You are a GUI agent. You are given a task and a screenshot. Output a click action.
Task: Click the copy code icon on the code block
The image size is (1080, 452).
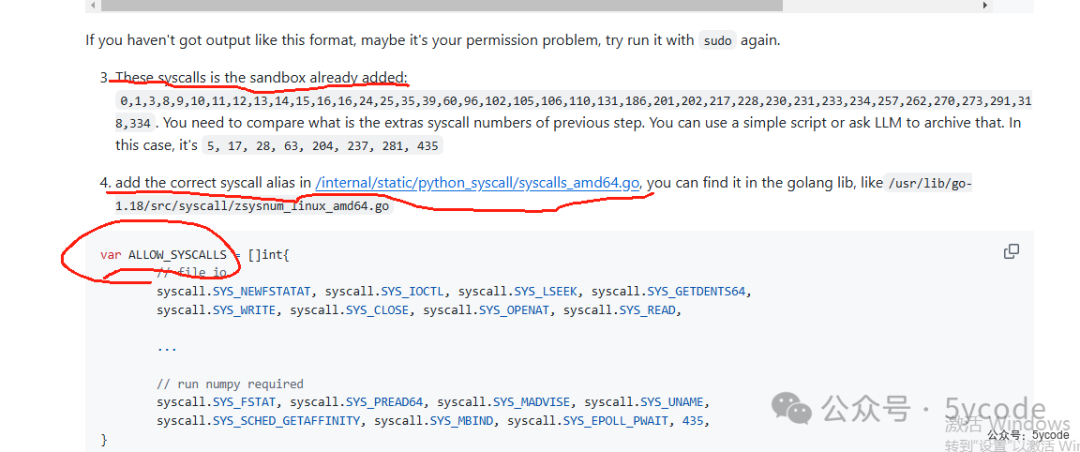coord(1011,251)
